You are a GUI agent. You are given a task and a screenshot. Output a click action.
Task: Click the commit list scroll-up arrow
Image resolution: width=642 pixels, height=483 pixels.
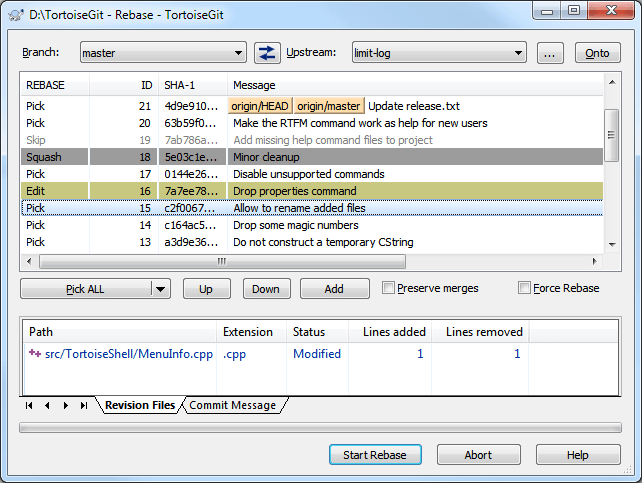pyautogui.click(x=612, y=82)
